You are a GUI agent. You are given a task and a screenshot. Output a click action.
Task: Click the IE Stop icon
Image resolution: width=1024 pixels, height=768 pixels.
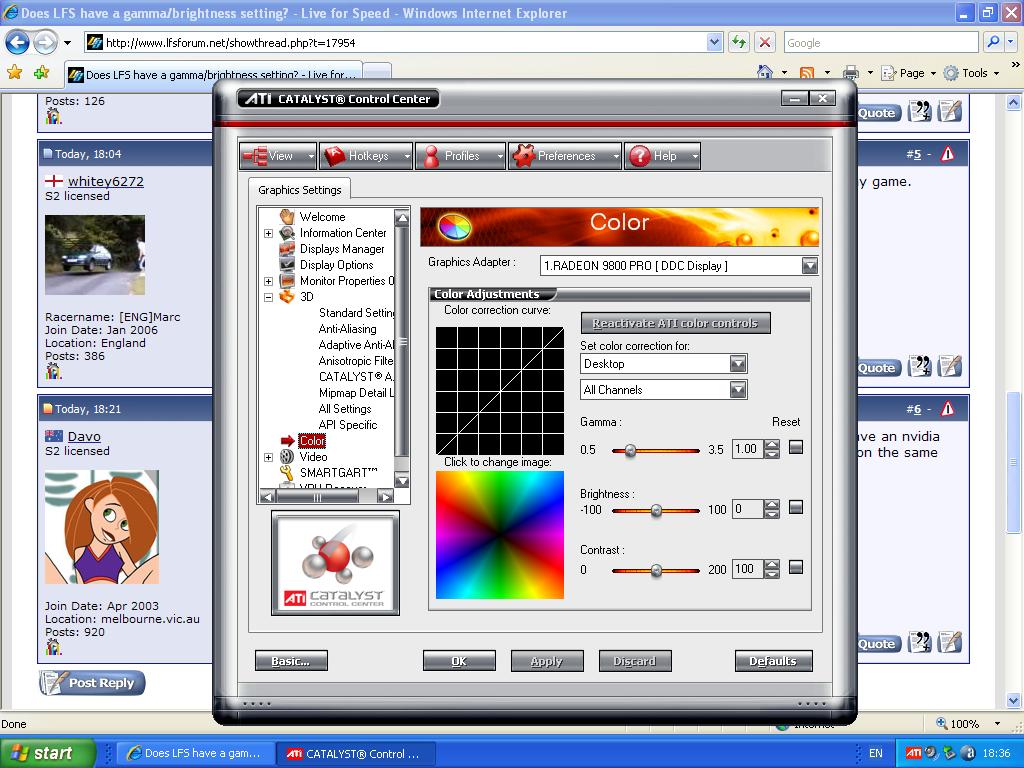pyautogui.click(x=765, y=42)
